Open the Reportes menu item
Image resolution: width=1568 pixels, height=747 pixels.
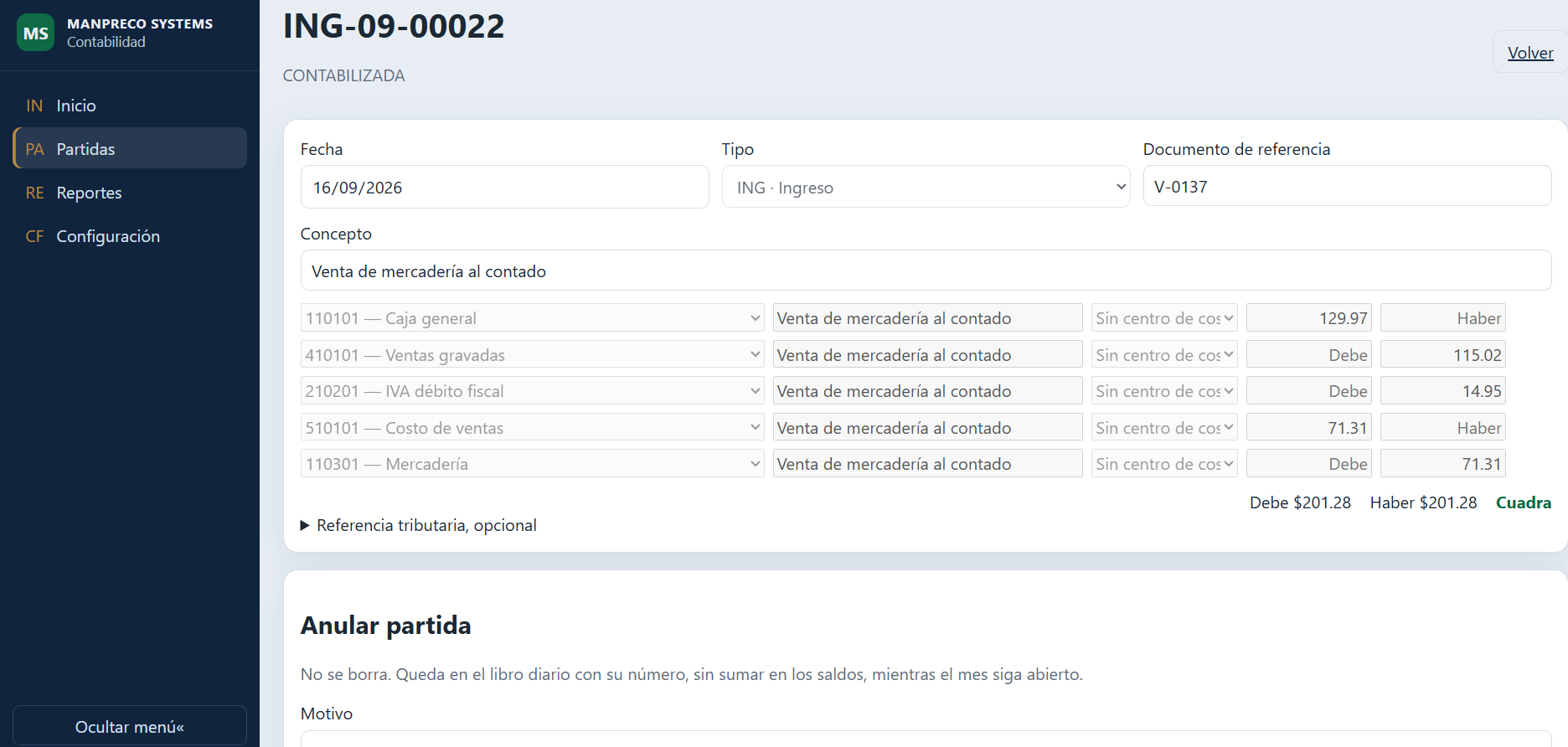coord(130,193)
